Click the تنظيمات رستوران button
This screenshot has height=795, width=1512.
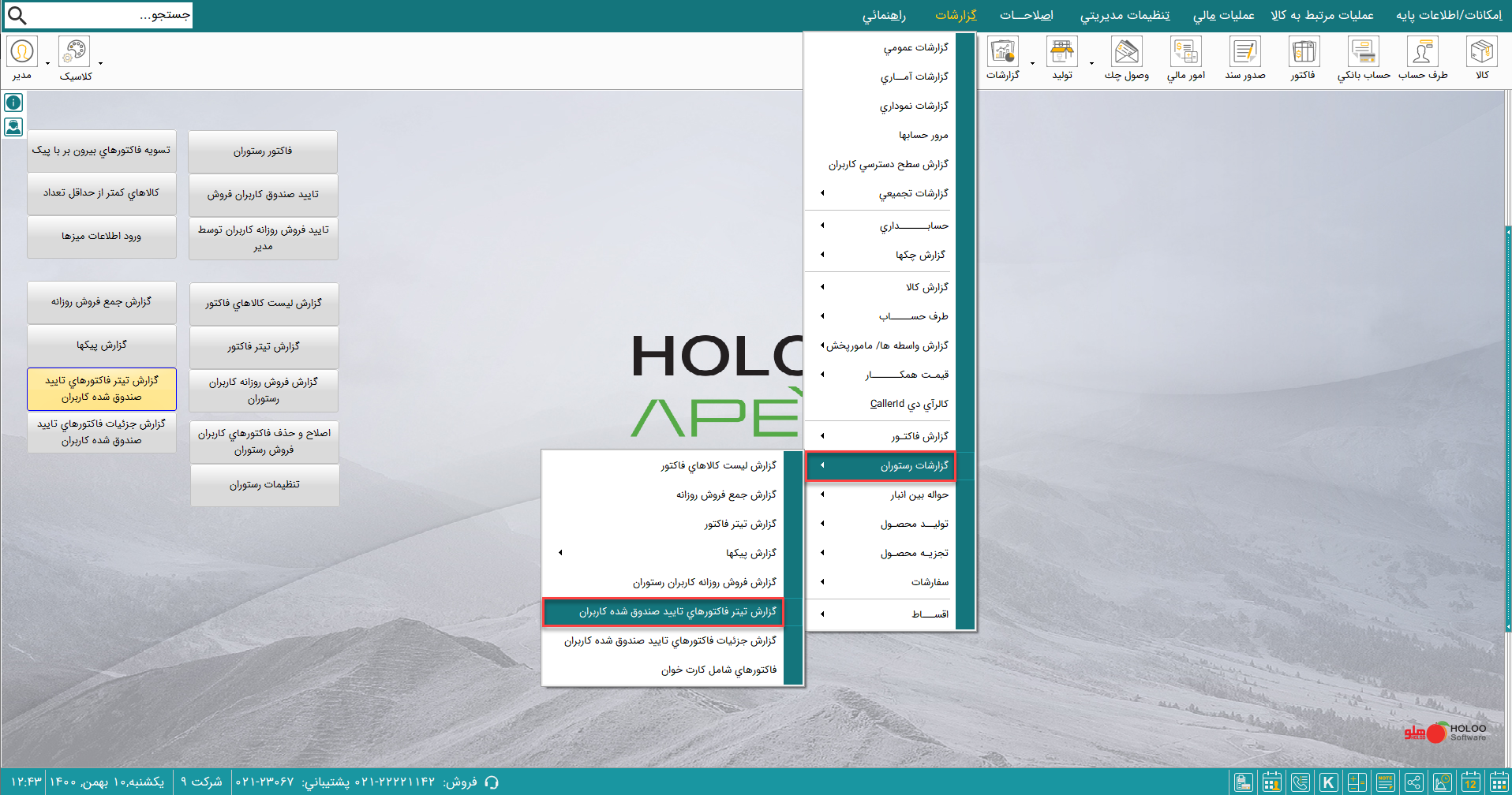pyautogui.click(x=264, y=485)
